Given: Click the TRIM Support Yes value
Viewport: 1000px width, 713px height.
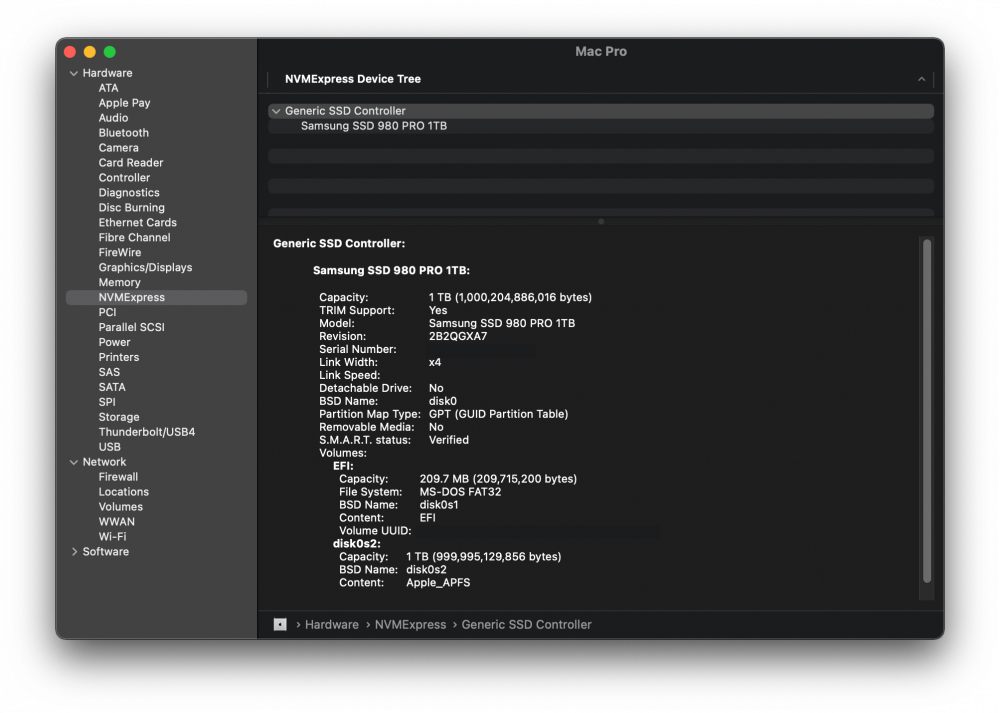Looking at the screenshot, I should (438, 311).
